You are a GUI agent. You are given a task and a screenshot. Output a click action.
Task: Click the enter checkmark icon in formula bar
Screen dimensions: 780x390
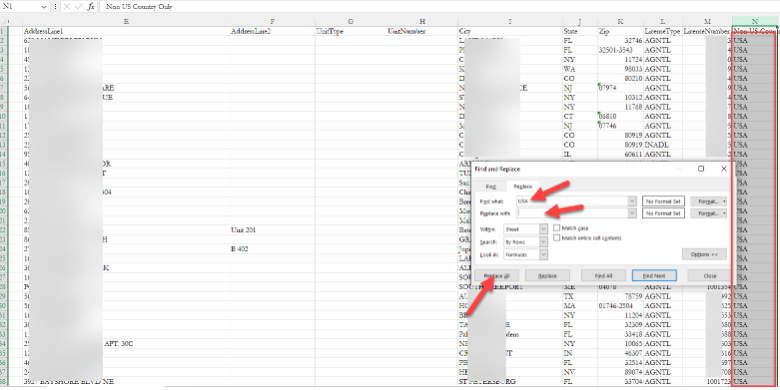[x=78, y=7]
